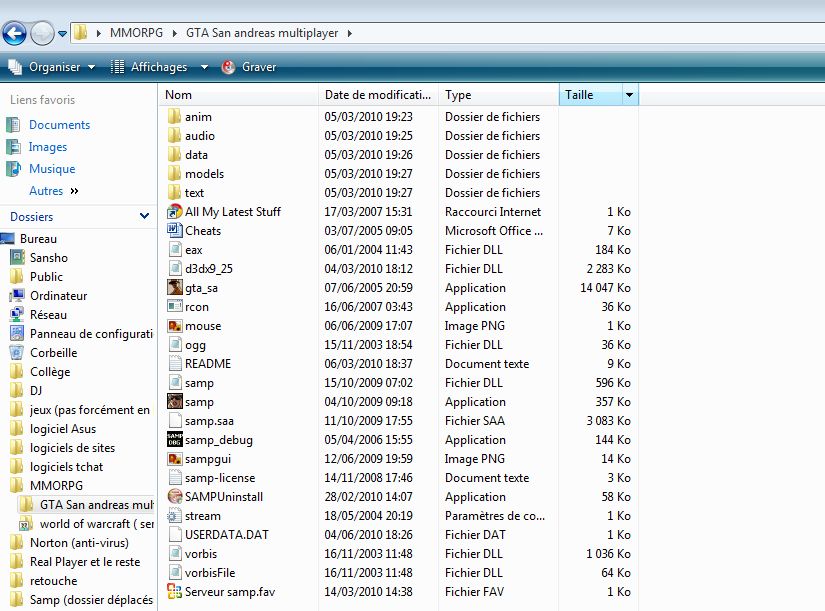Select the samp DLL file (596 Ko)
Screen dimensions: 825x611
coord(199,383)
